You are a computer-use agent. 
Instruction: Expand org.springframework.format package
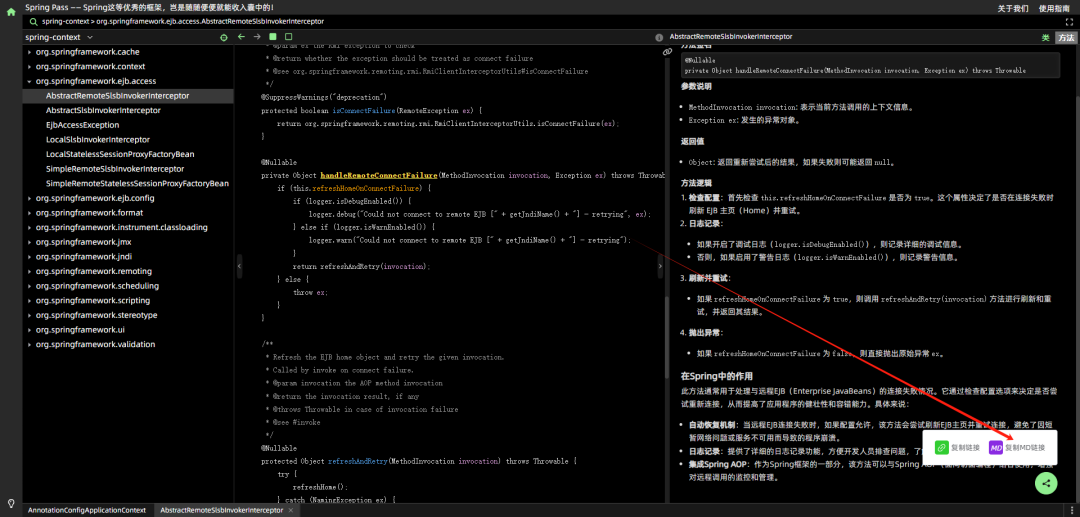28,213
